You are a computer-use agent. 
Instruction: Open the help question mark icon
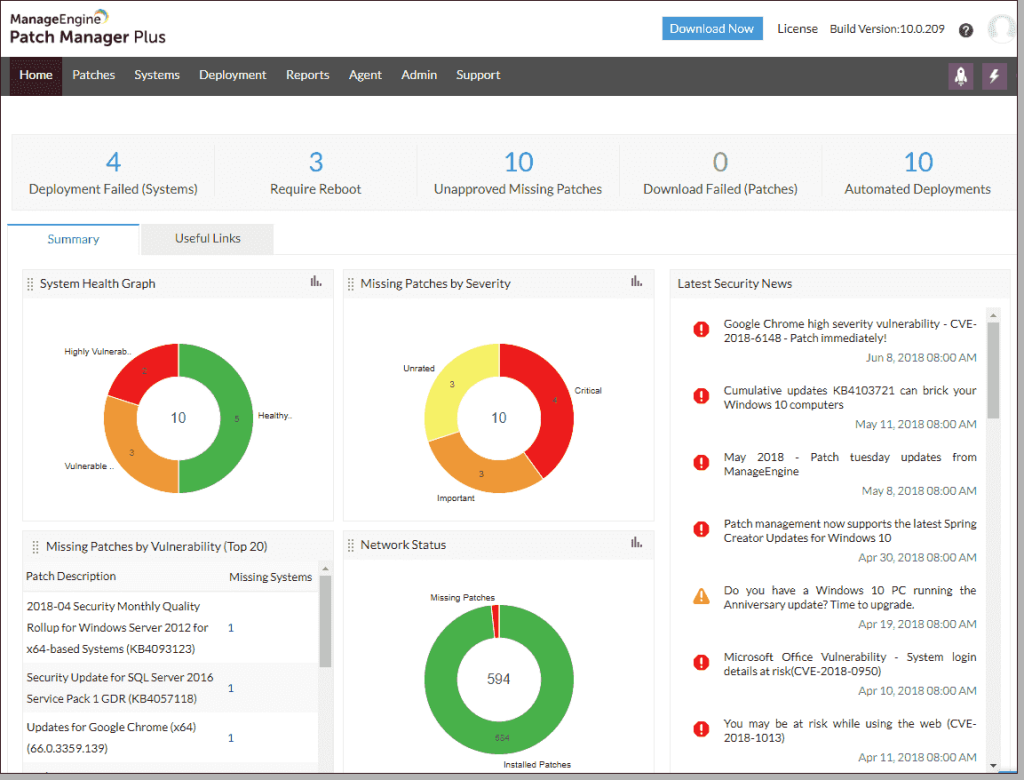tap(965, 30)
